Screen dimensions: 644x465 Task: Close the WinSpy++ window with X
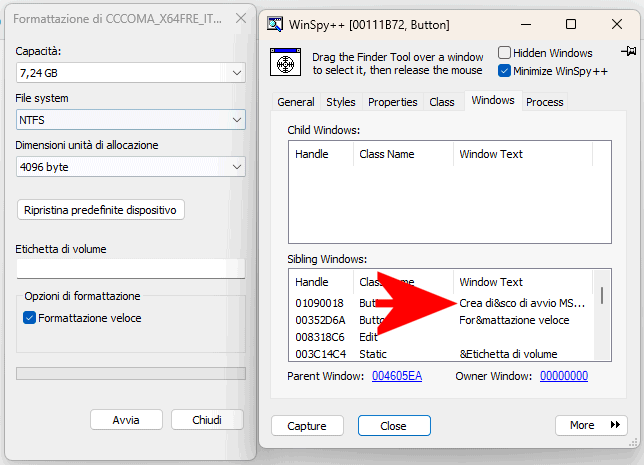[x=617, y=24]
